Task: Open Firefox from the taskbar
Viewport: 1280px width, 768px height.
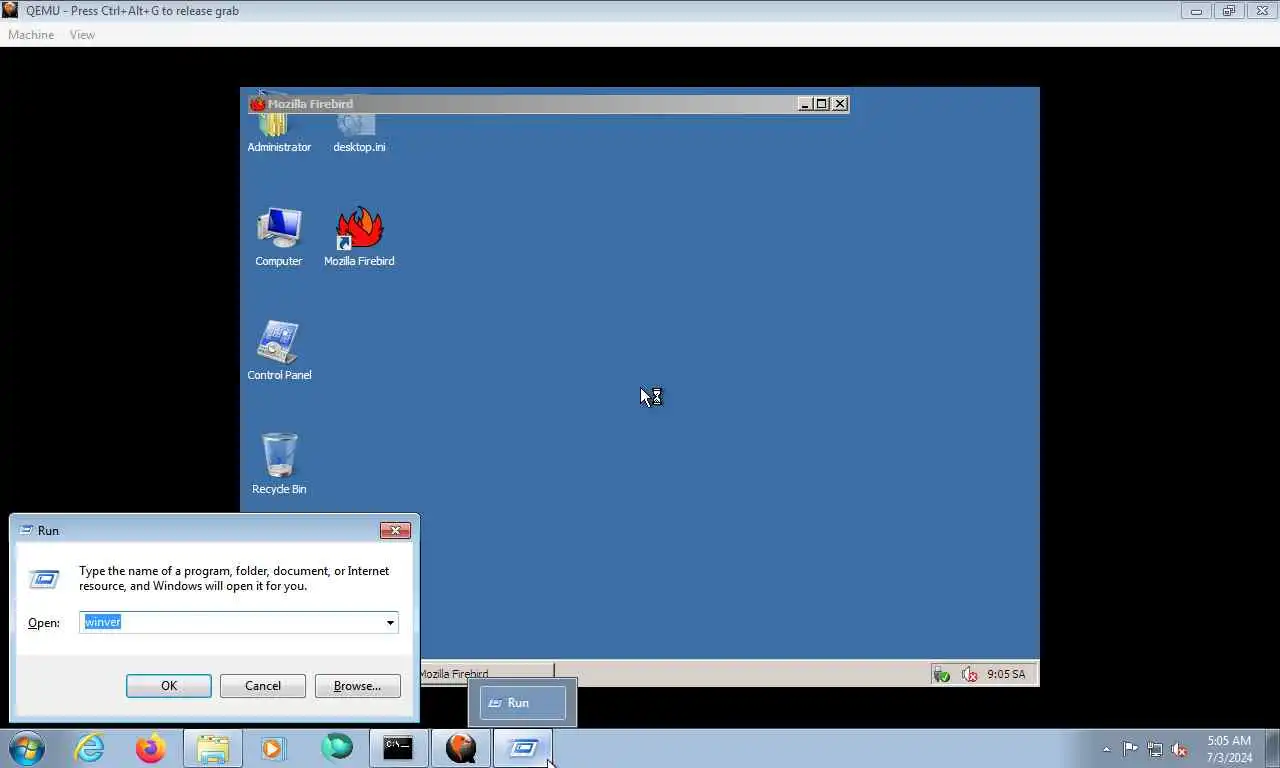Action: [x=151, y=748]
